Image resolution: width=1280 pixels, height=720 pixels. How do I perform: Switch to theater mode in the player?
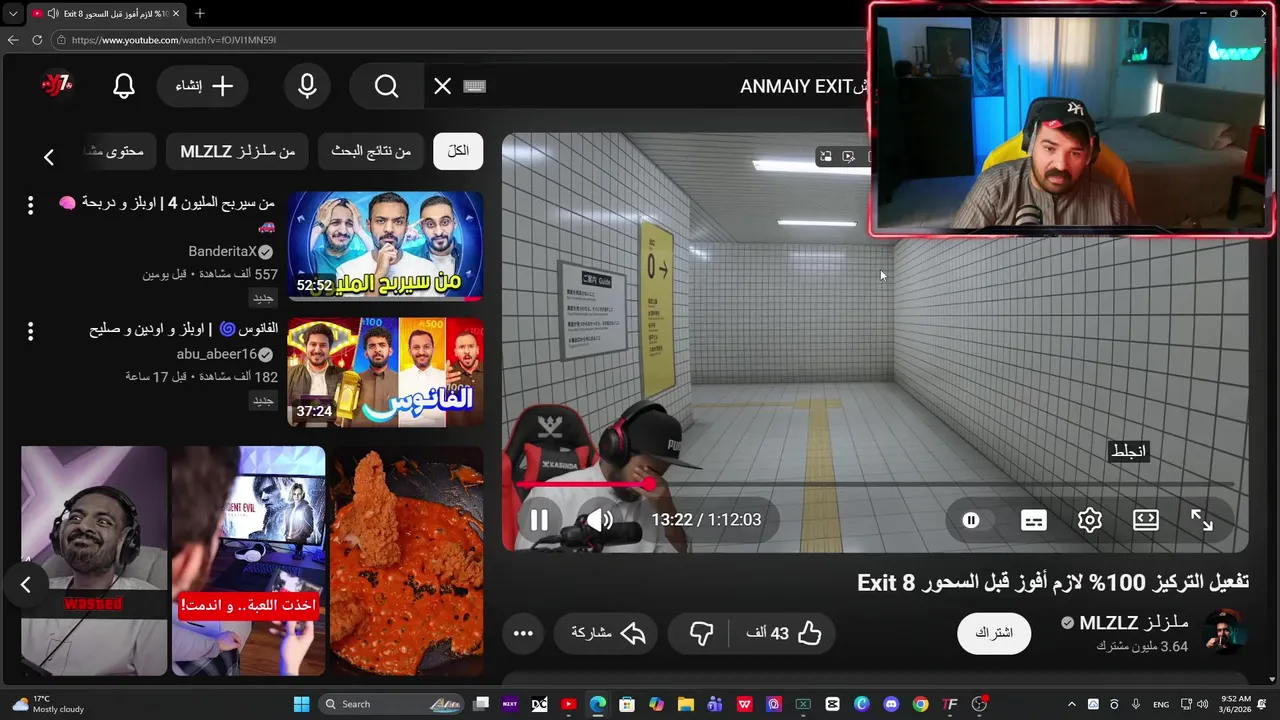(1146, 520)
